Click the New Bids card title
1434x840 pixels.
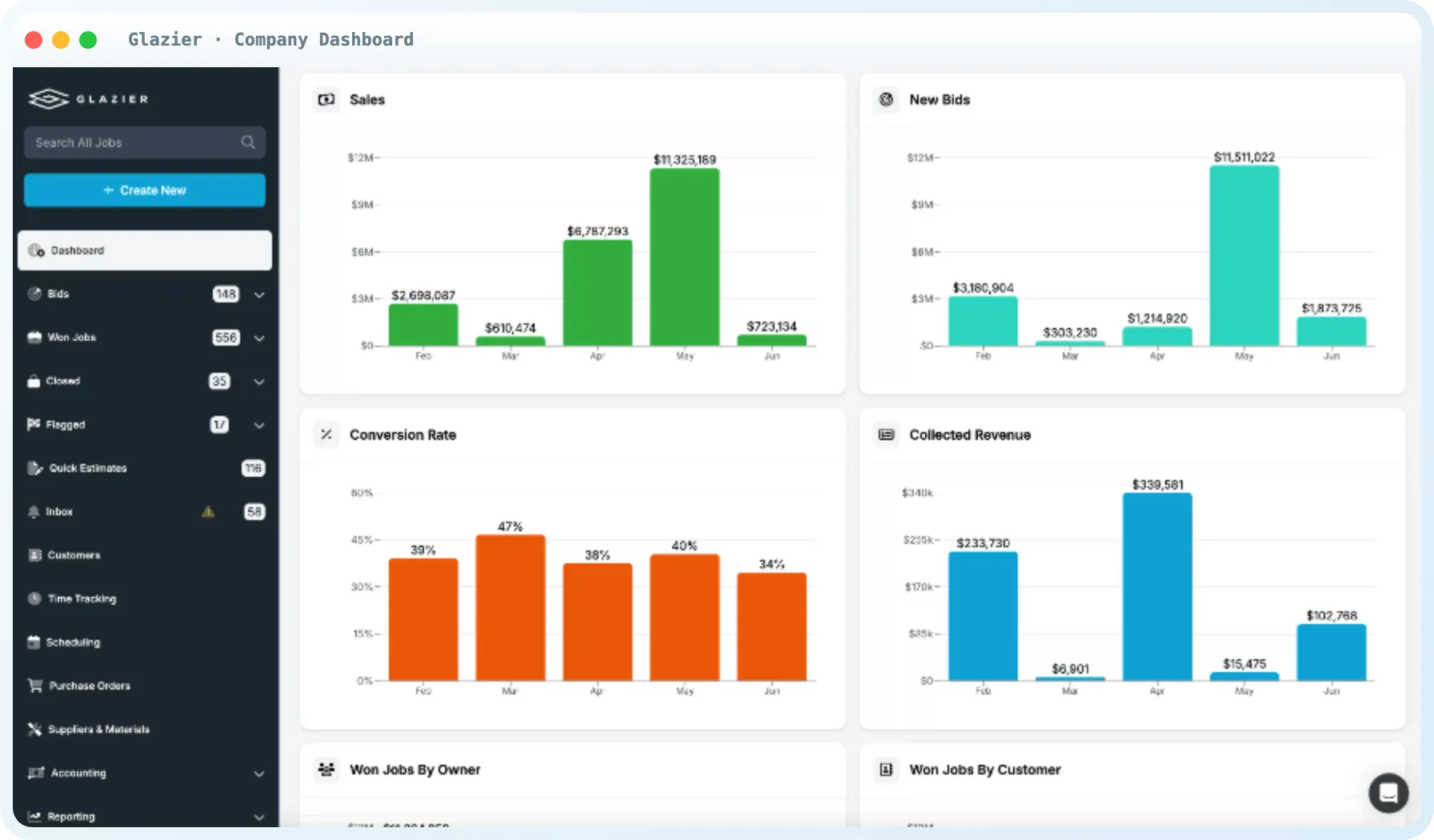[x=939, y=100]
